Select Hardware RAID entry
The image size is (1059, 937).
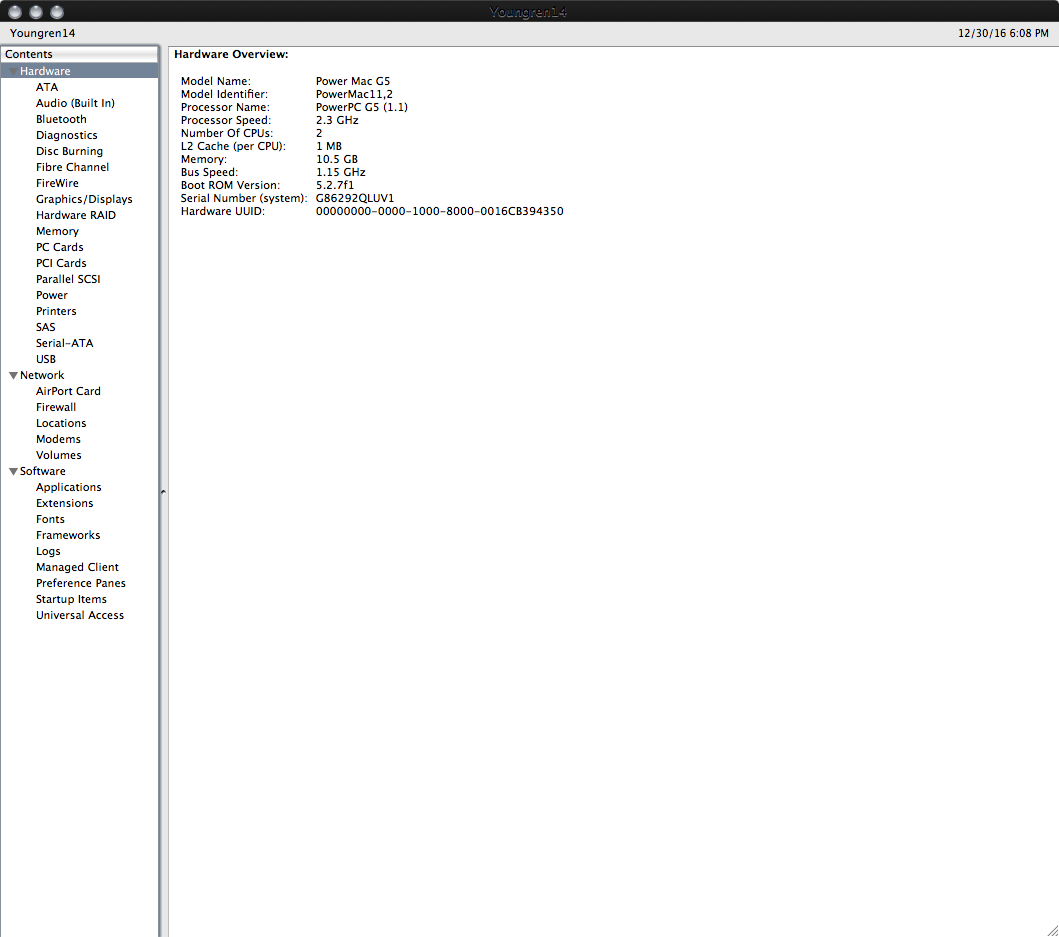[x=76, y=215]
